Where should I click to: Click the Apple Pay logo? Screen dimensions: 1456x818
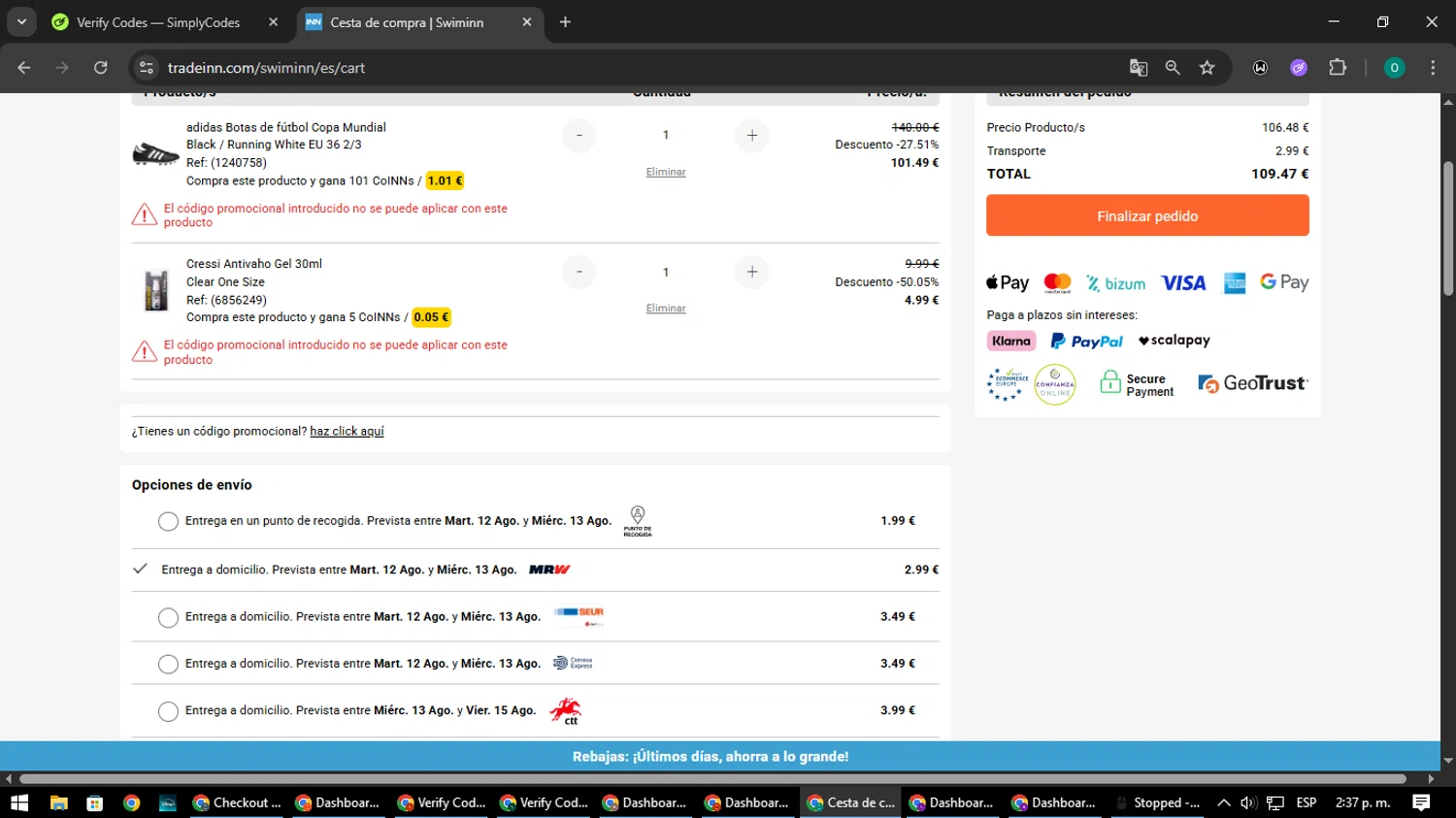pos(1008,283)
